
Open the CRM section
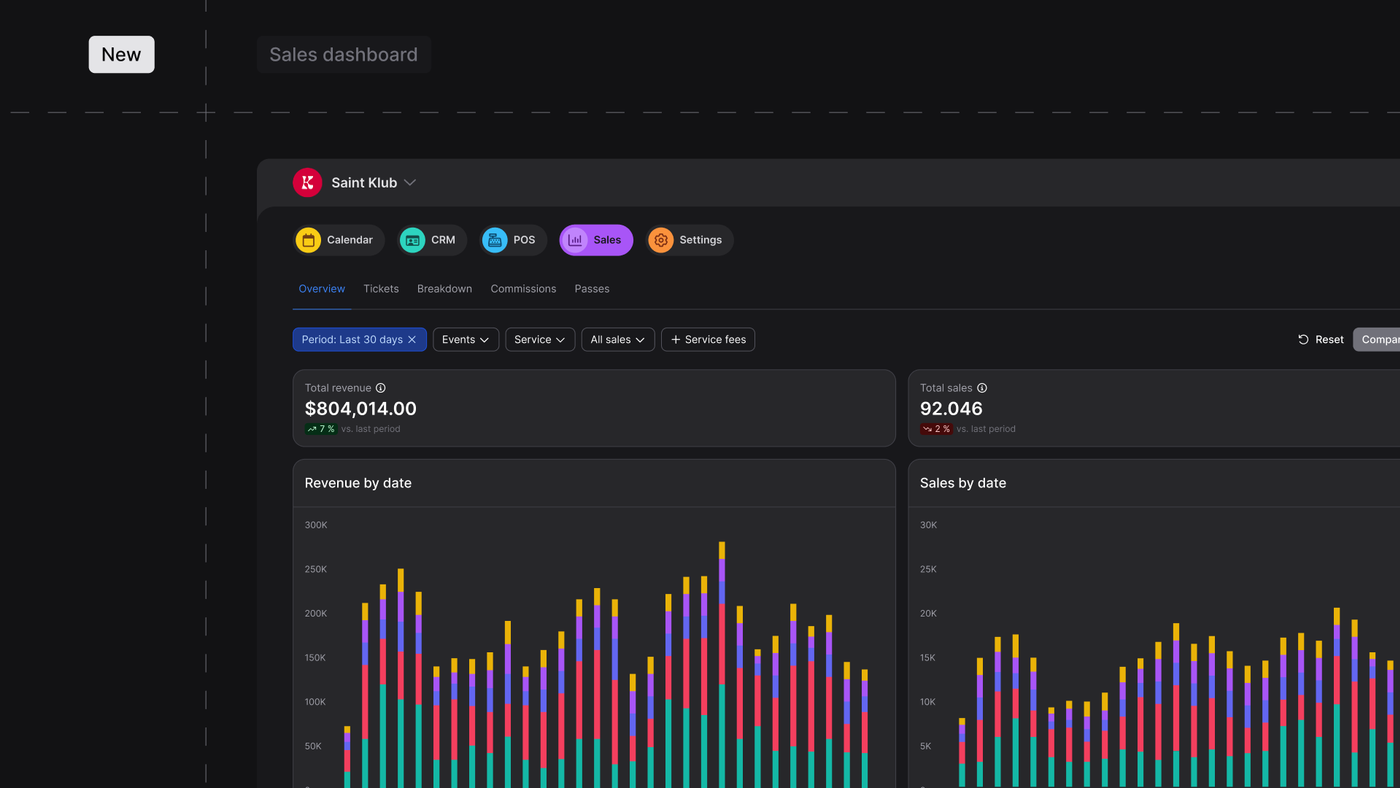[431, 240]
